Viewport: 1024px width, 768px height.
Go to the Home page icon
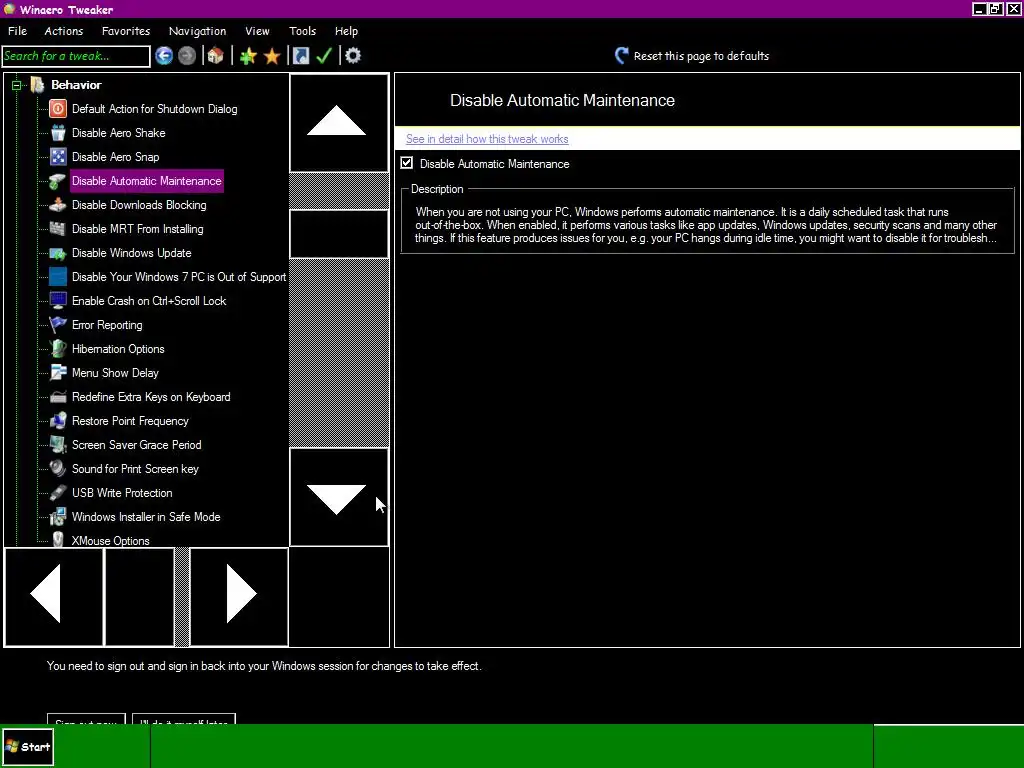tap(216, 56)
